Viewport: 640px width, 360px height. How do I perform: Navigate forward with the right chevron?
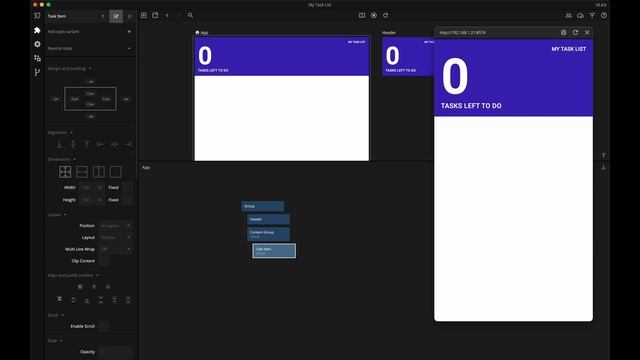coord(178,15)
